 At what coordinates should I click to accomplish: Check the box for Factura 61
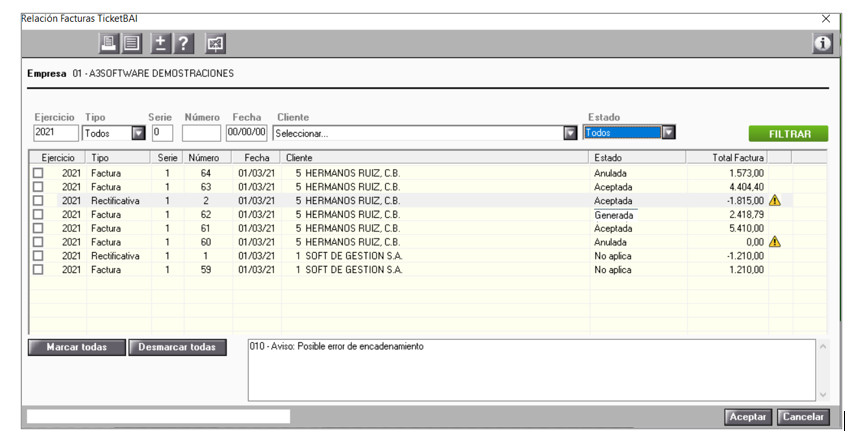(38, 228)
